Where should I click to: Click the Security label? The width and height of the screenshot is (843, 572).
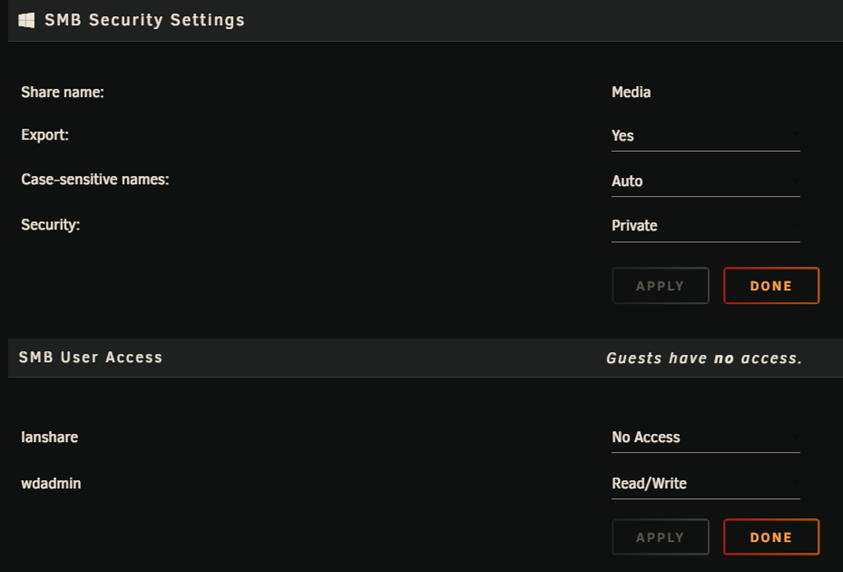tap(50, 225)
